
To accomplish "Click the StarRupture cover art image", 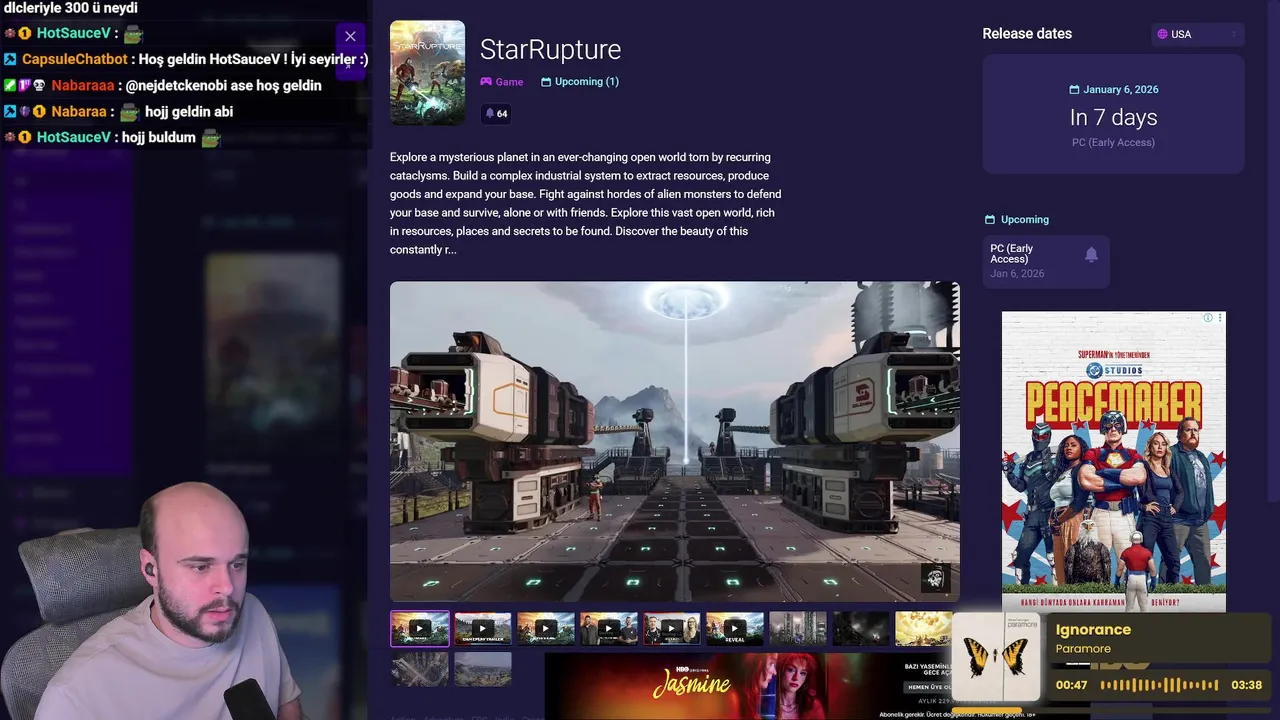I will click(x=427, y=73).
